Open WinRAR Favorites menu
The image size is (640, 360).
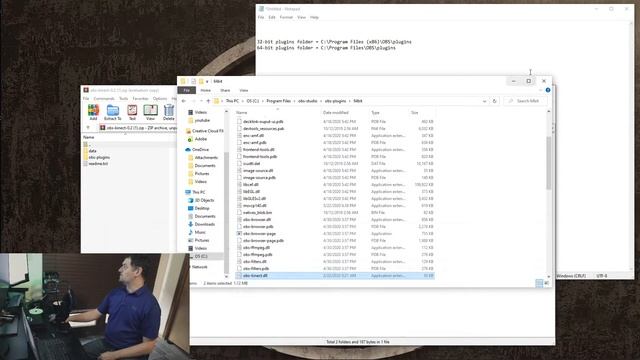tap(140, 98)
